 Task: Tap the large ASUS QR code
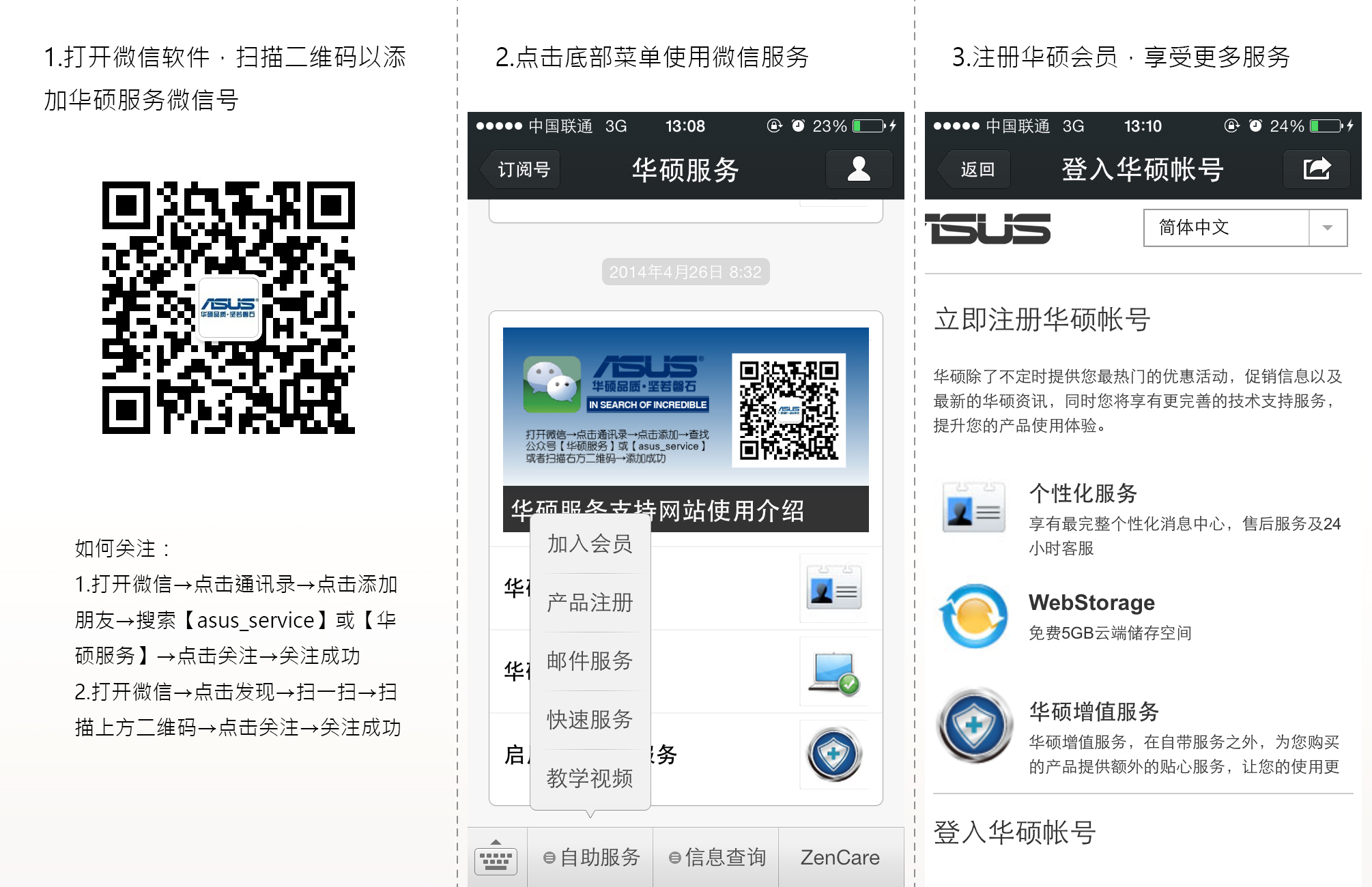click(229, 308)
